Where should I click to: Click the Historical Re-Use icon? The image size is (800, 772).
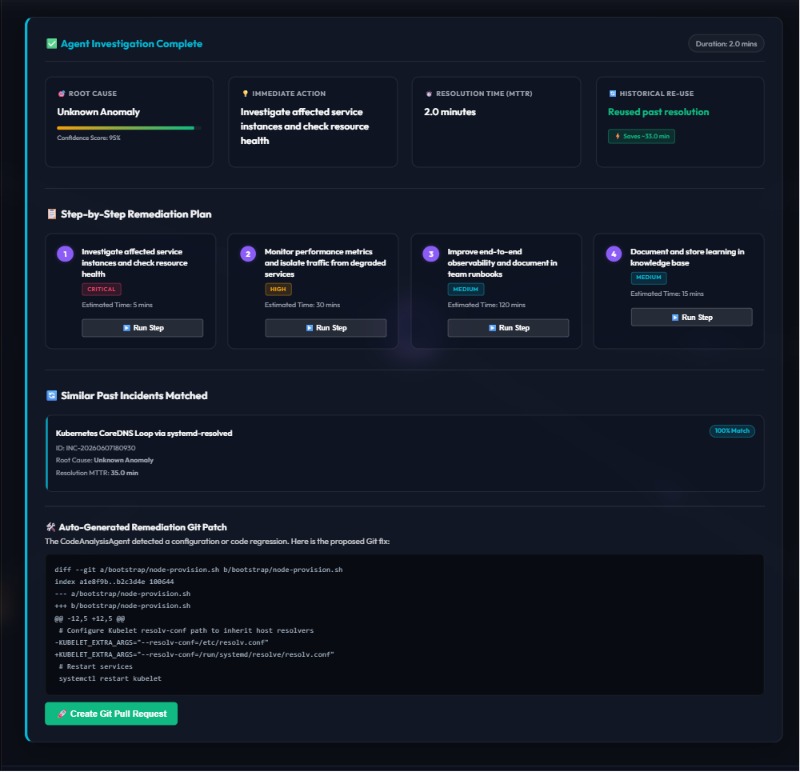612,93
